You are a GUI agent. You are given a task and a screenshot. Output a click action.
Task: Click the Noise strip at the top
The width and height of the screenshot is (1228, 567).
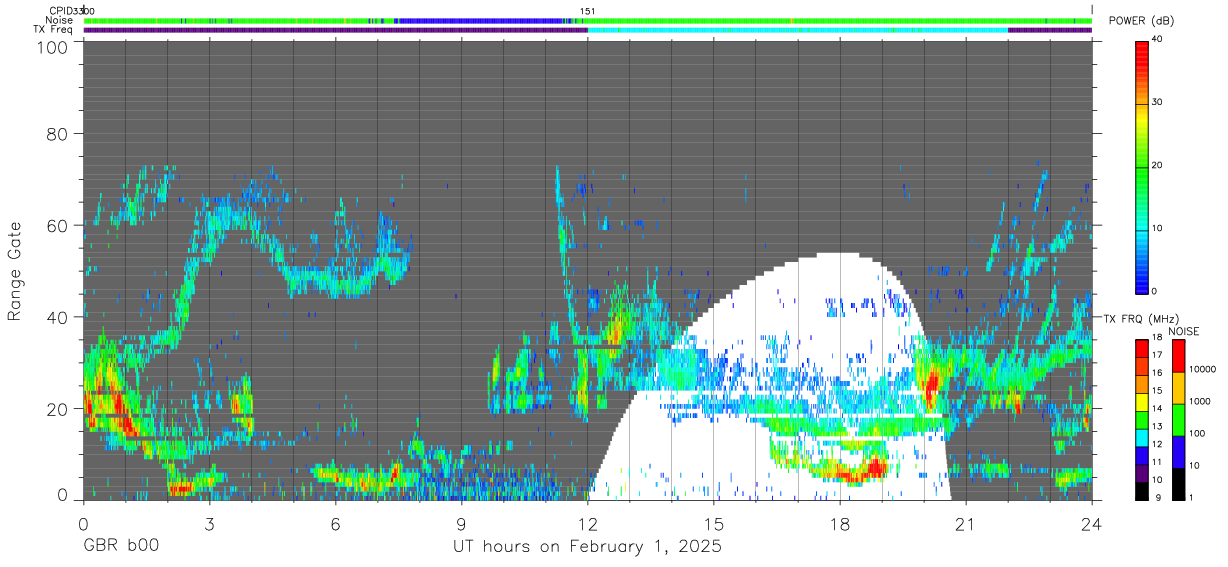point(587,20)
